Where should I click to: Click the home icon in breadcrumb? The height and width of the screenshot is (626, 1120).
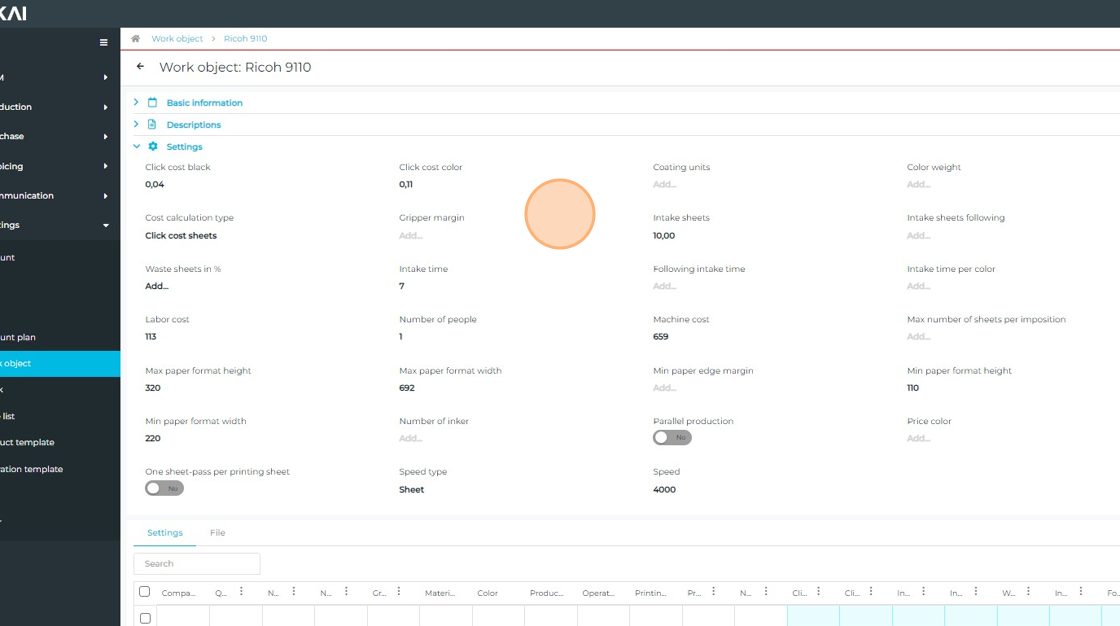(135, 39)
